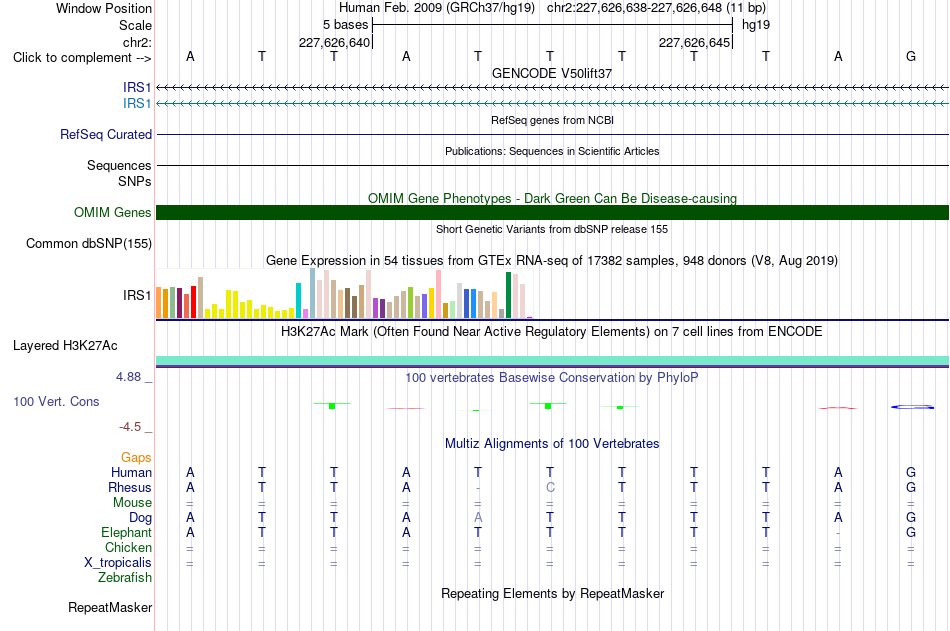This screenshot has height=631, width=950.
Task: Click the Zebrafish species row label
Action: (x=125, y=578)
